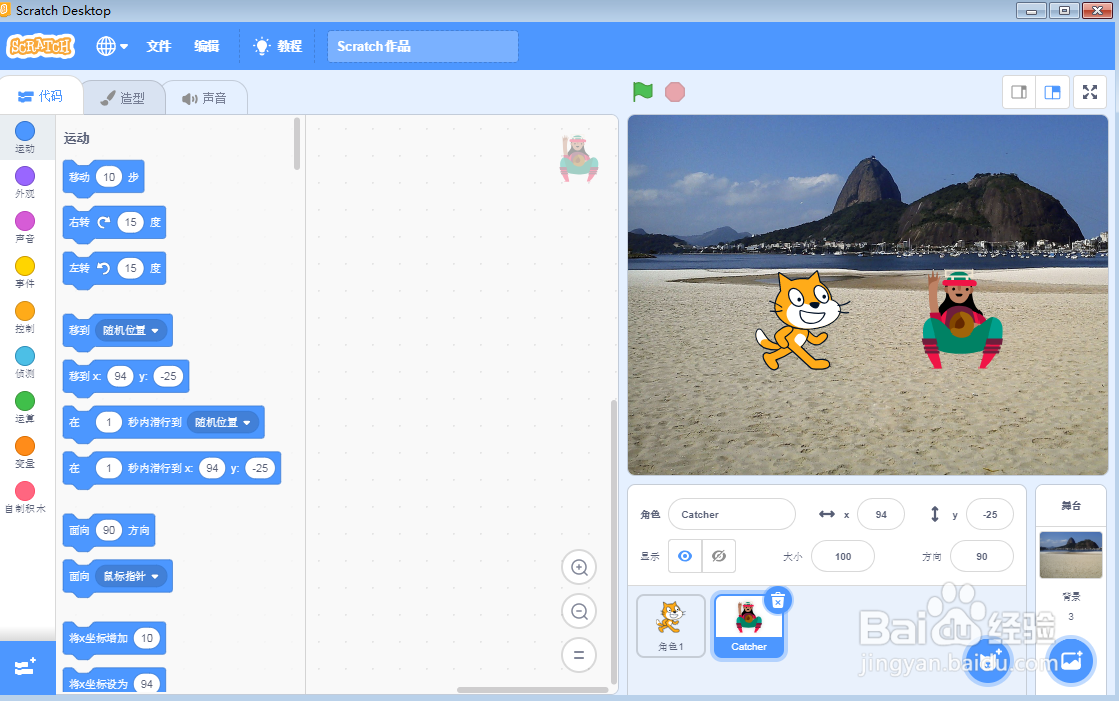This screenshot has width=1119, height=701.
Task: Edit the sprite y position field
Action: point(989,514)
